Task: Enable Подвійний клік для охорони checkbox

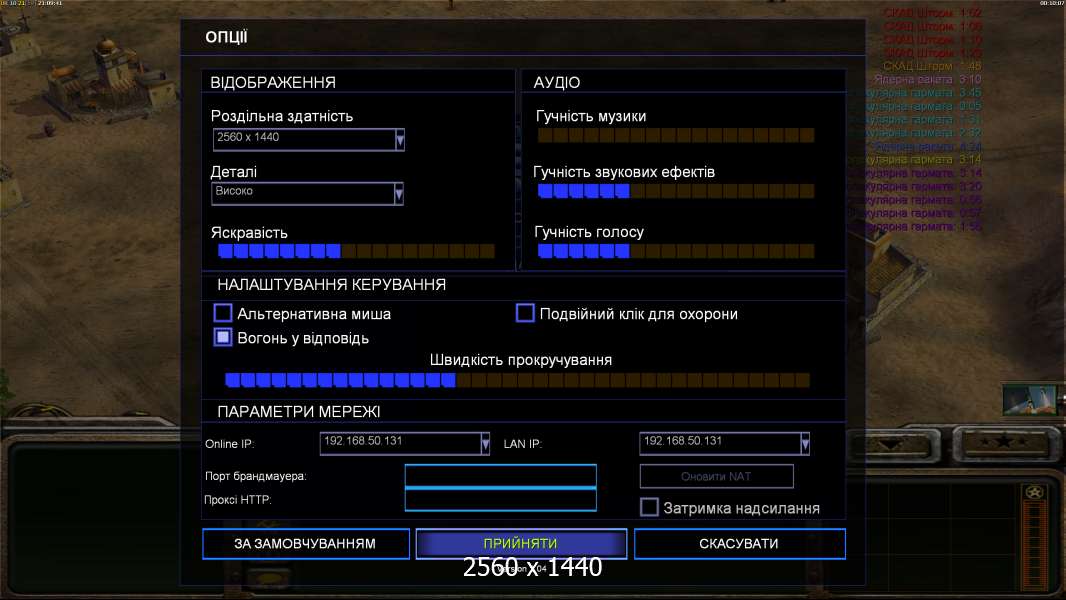Action: click(x=525, y=313)
